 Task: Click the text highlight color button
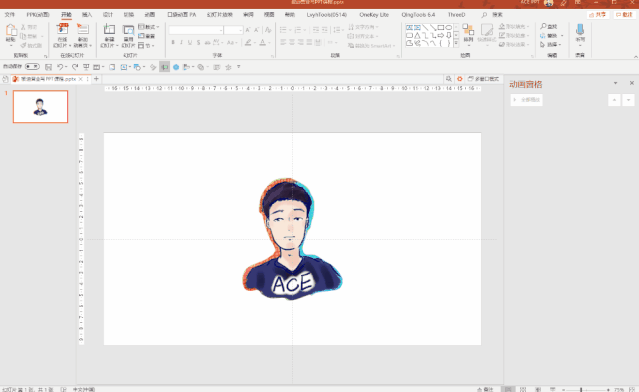point(248,42)
